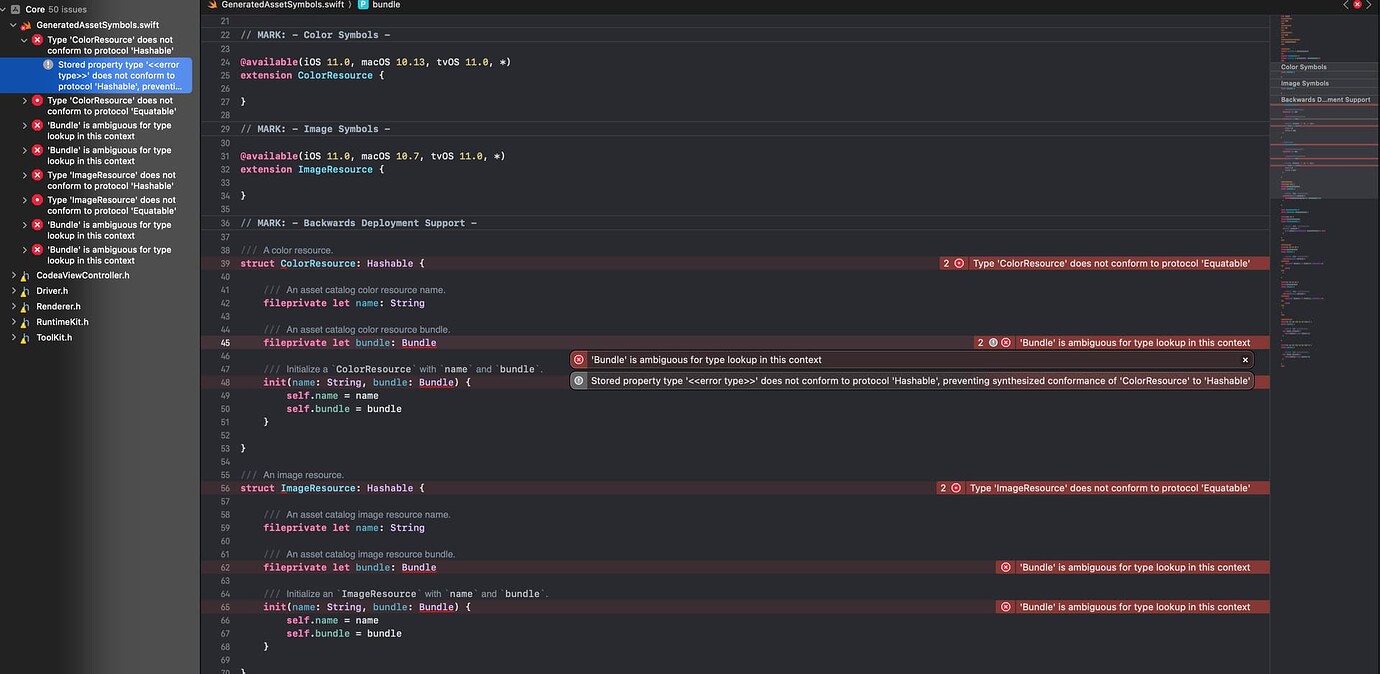1380x674 pixels.
Task: Click the note icon of selected 'Stored property type' row
Action: (48, 64)
